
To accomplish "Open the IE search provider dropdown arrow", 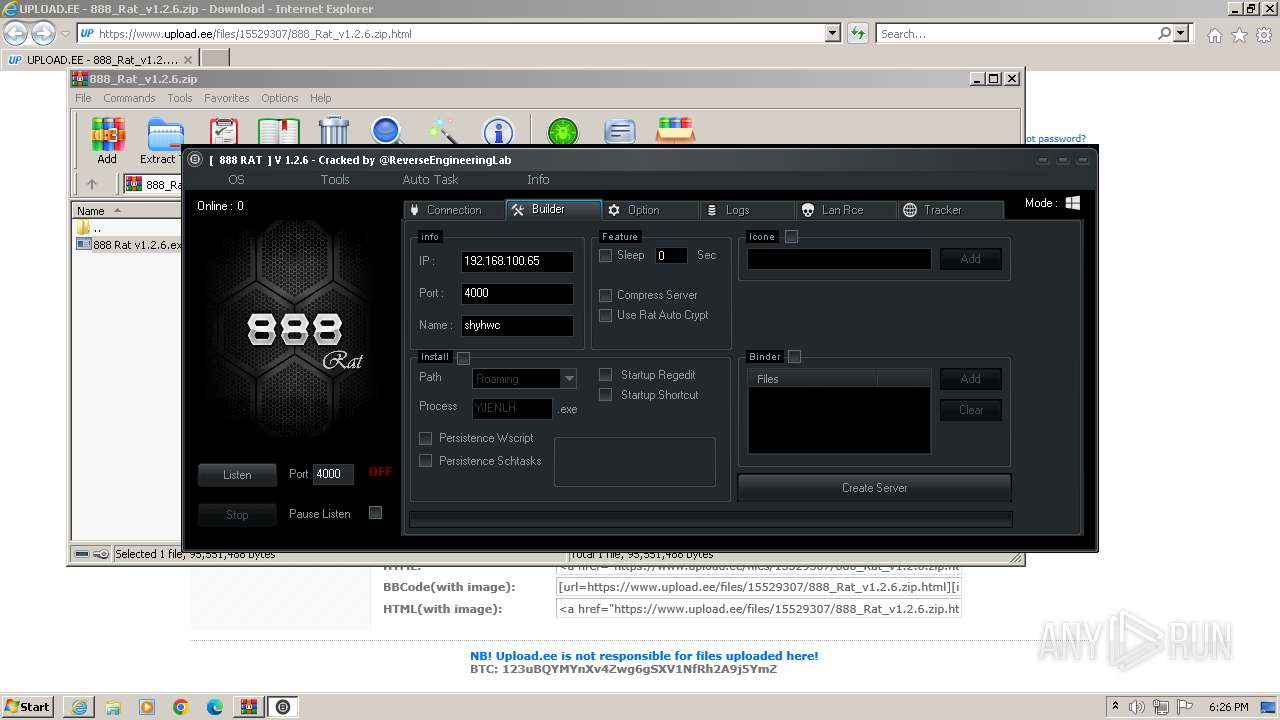I will pyautogui.click(x=1182, y=33).
